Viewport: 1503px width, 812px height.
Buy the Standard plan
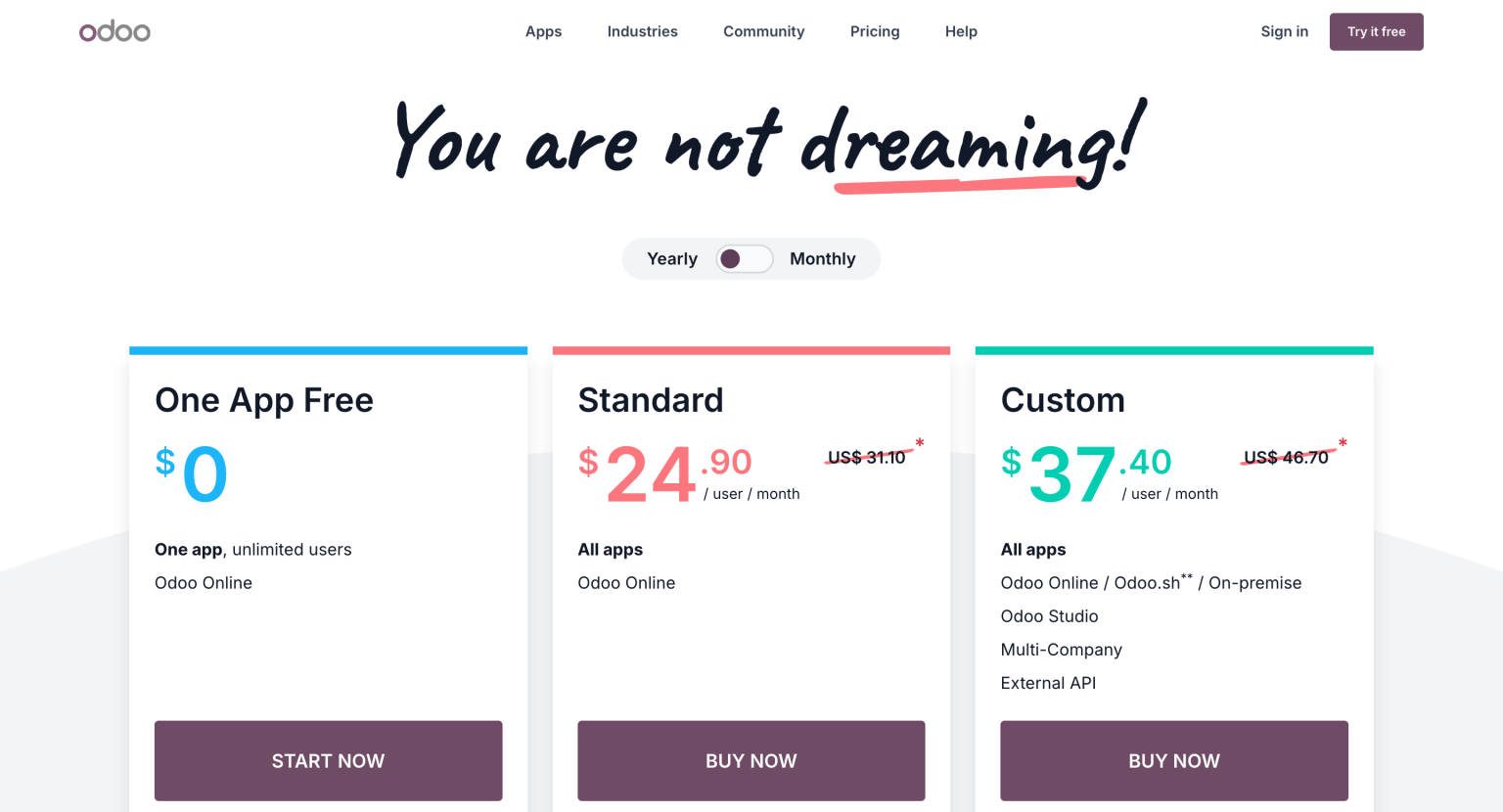pos(751,760)
